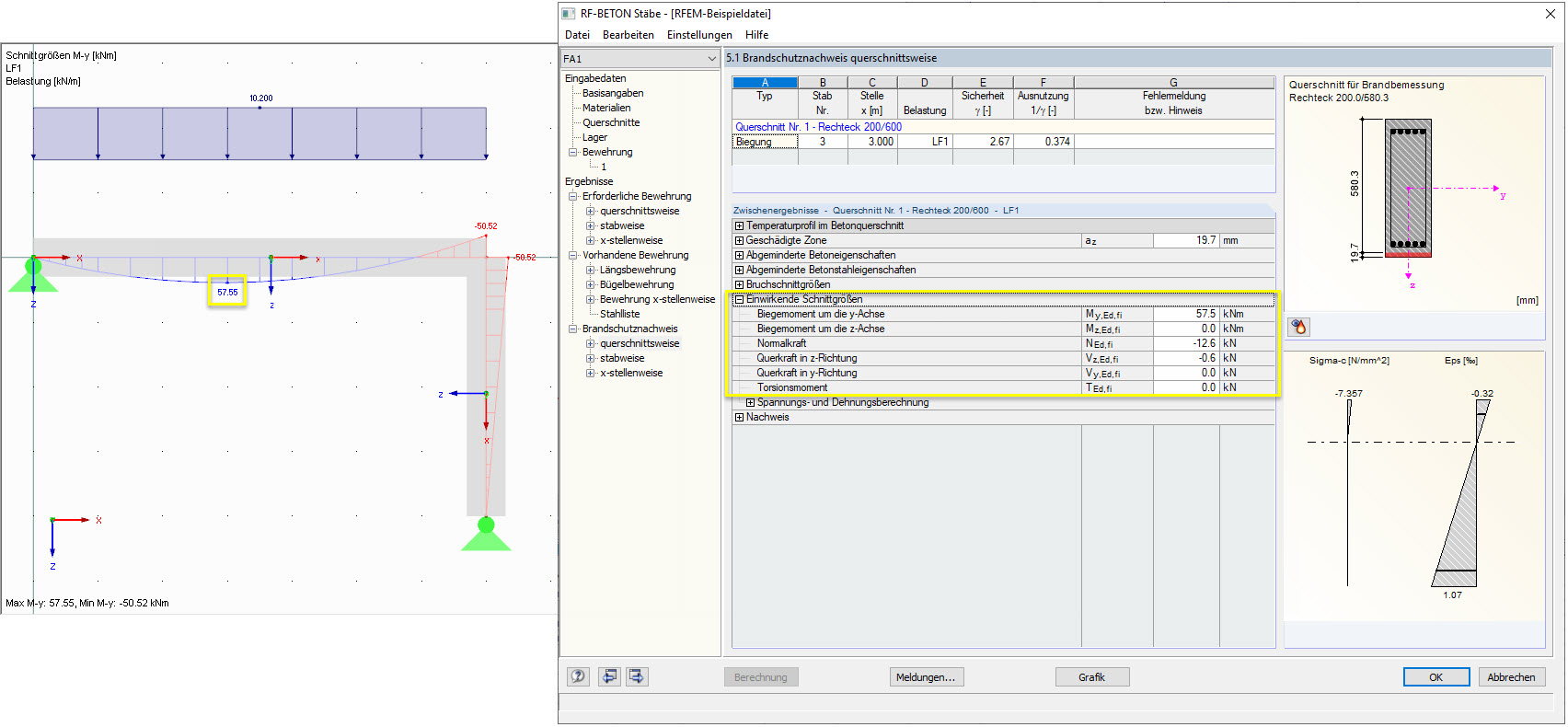Click the RF-BETON Stäbe title bar app icon
The width and height of the screenshot is (1568, 727).
569,14
